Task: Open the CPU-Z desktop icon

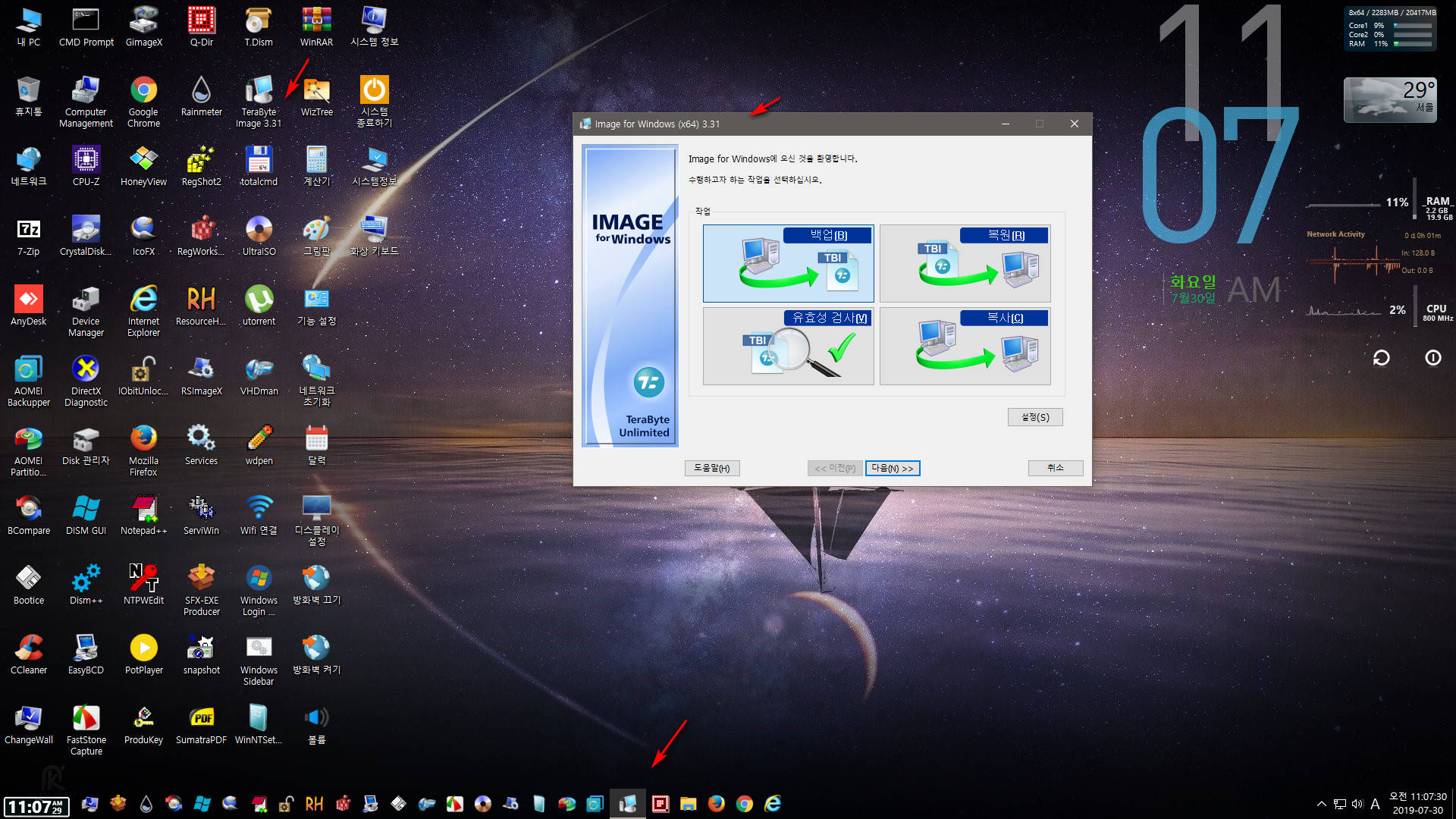Action: [x=86, y=166]
